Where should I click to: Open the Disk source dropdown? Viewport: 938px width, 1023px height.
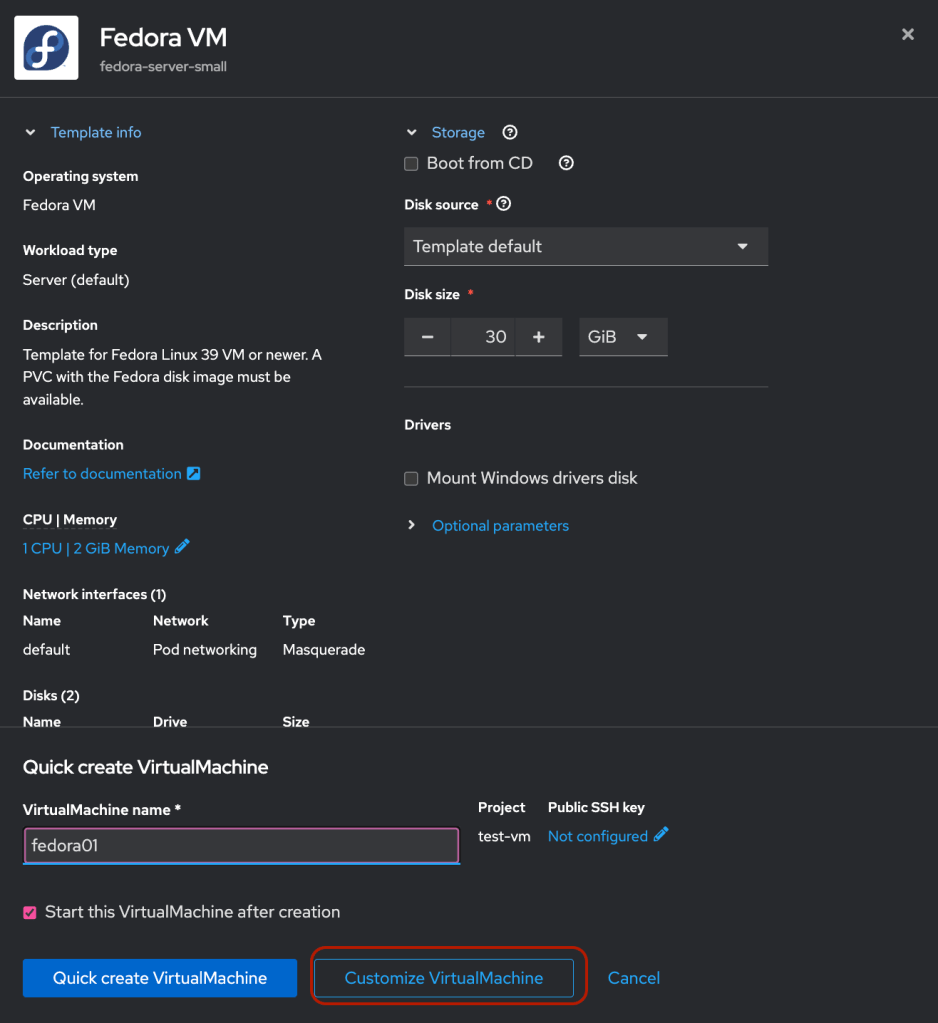tap(585, 246)
